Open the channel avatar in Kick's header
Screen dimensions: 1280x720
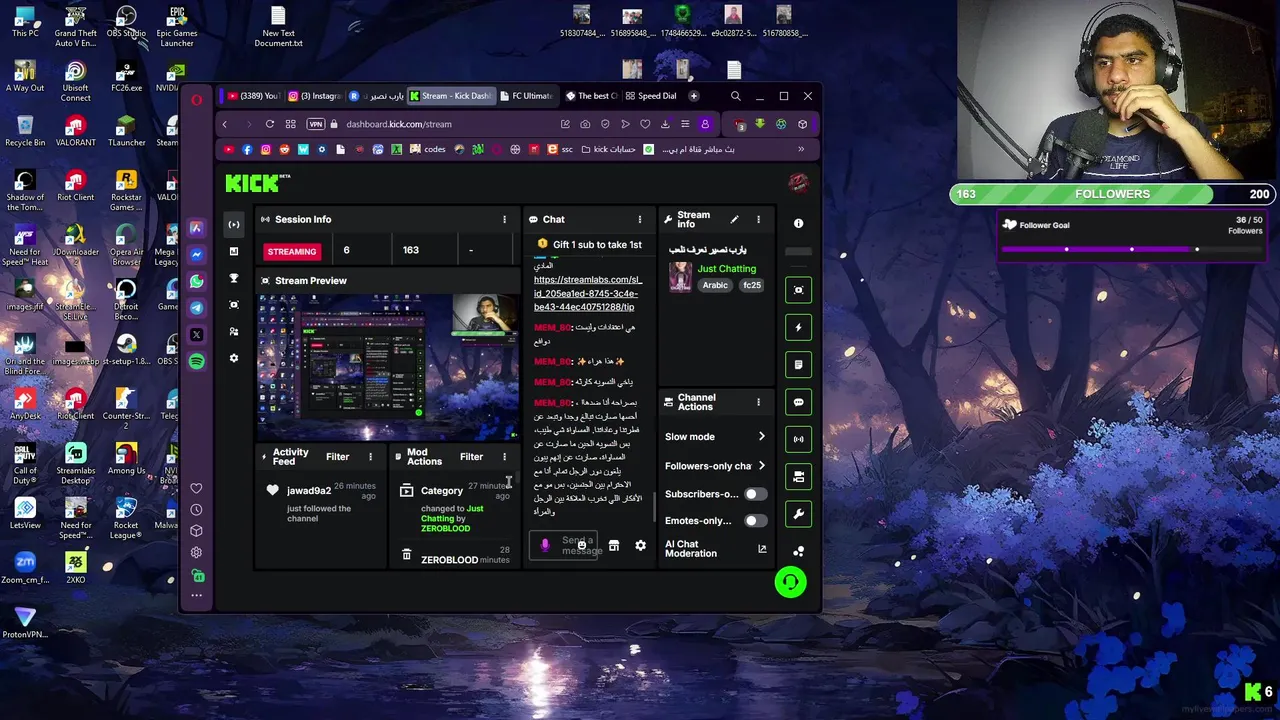(x=798, y=183)
